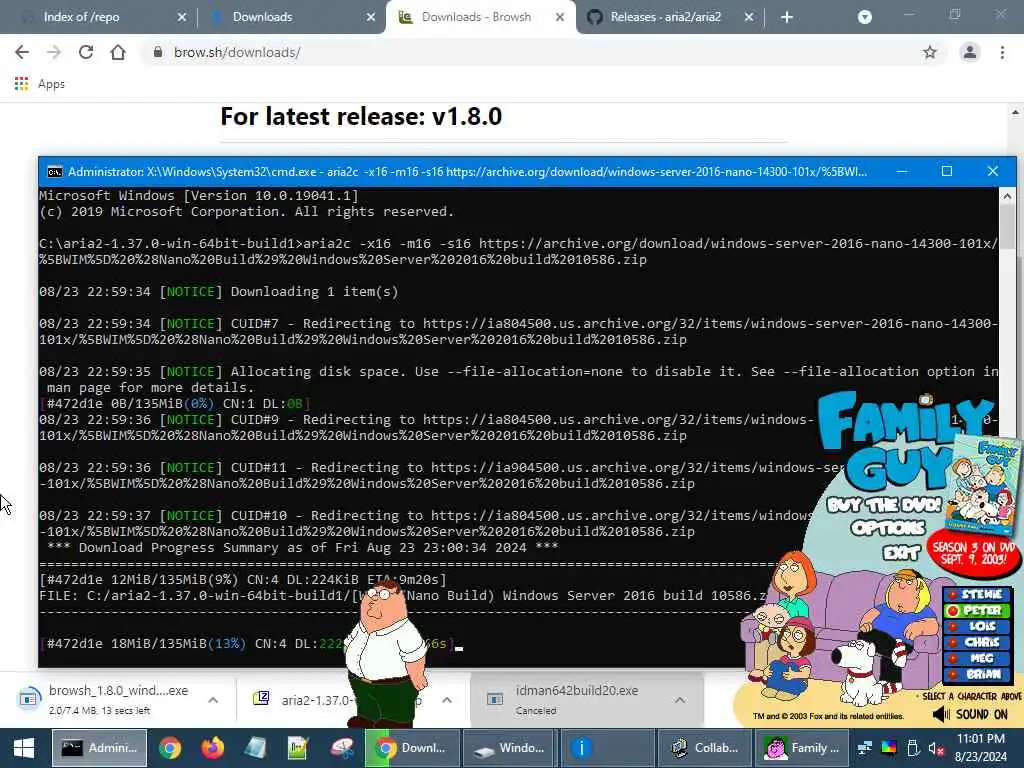Reload the brow.sh page
Viewport: 1024px width, 768px height.
click(86, 52)
